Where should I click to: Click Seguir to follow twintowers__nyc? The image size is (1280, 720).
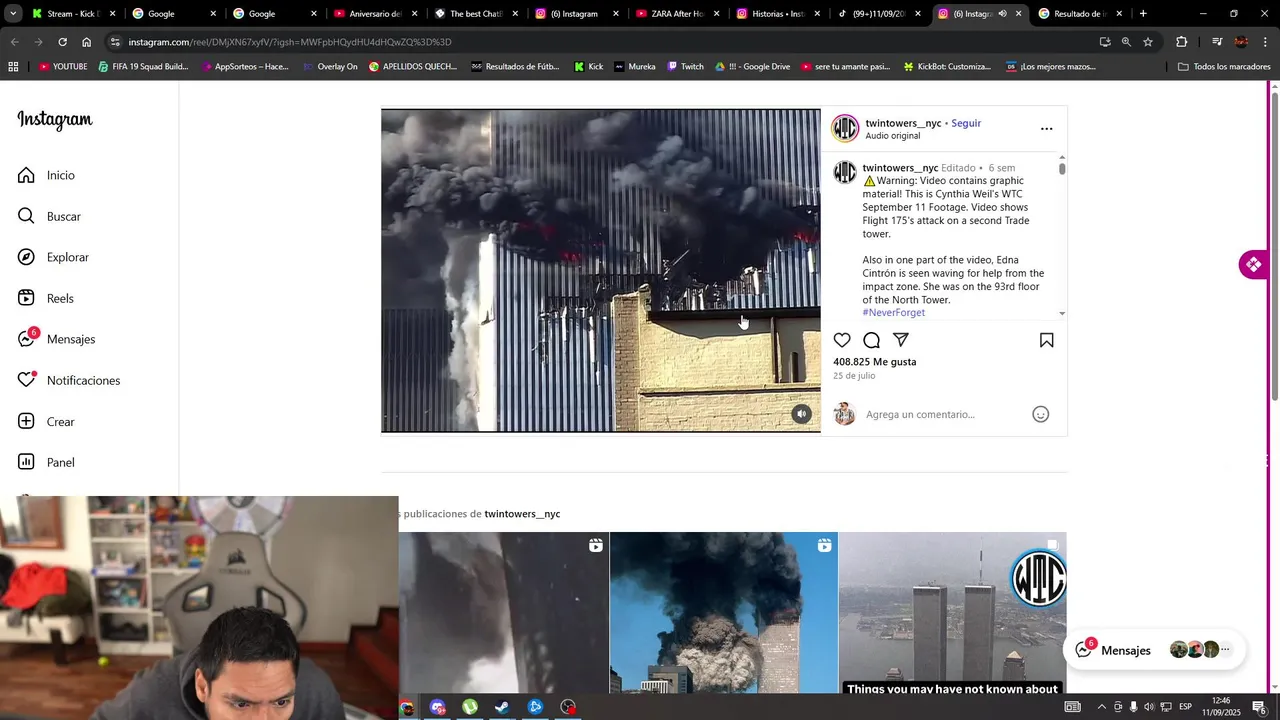click(x=966, y=123)
